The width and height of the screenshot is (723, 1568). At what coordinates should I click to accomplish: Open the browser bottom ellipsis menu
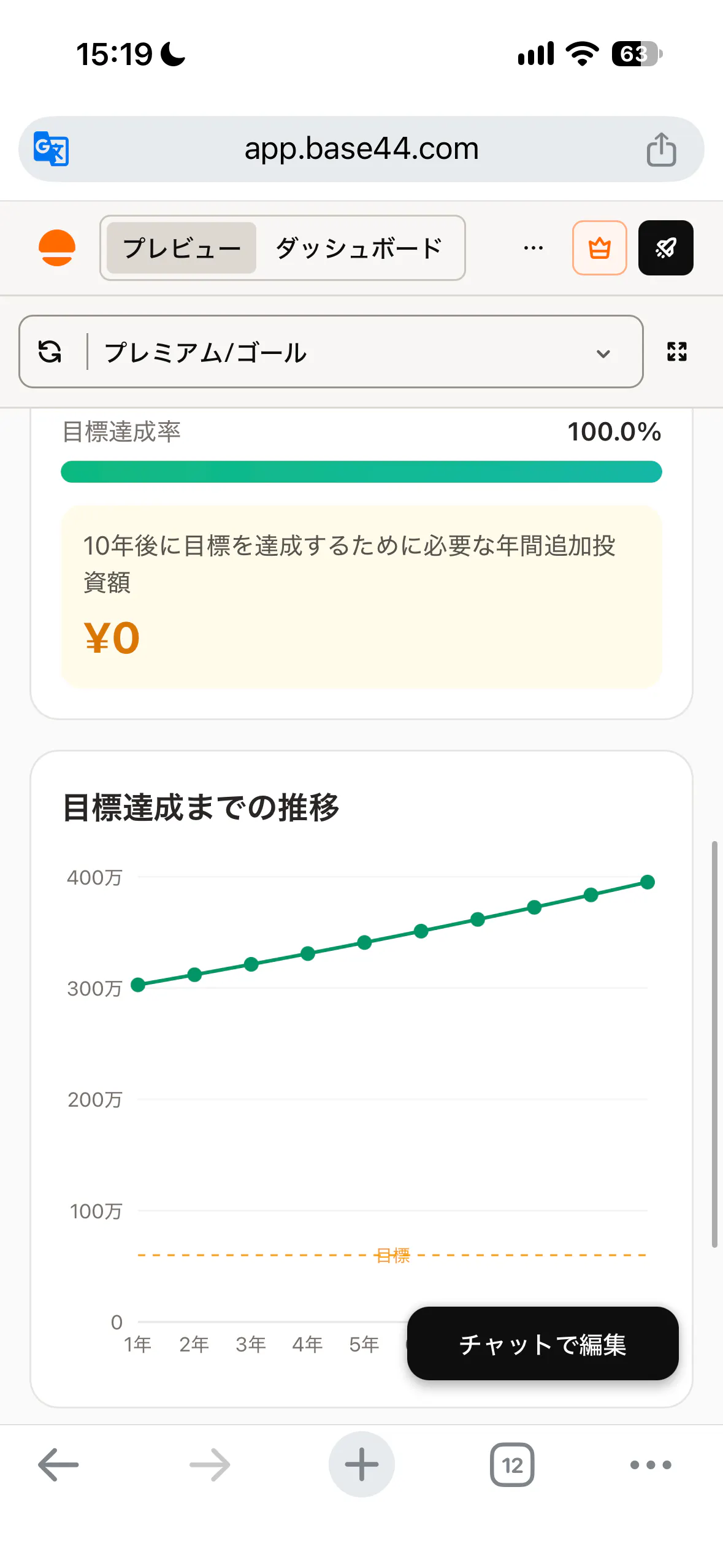pos(651,1464)
